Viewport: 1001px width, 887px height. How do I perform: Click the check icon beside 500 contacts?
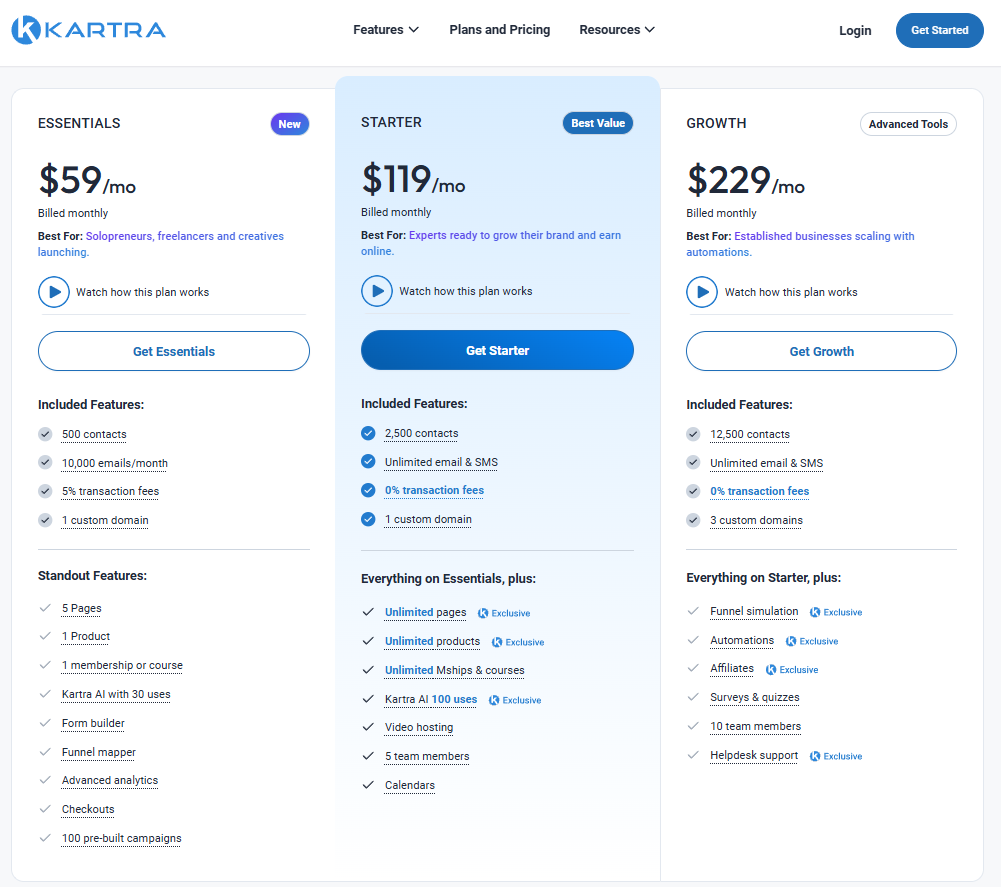point(45,434)
